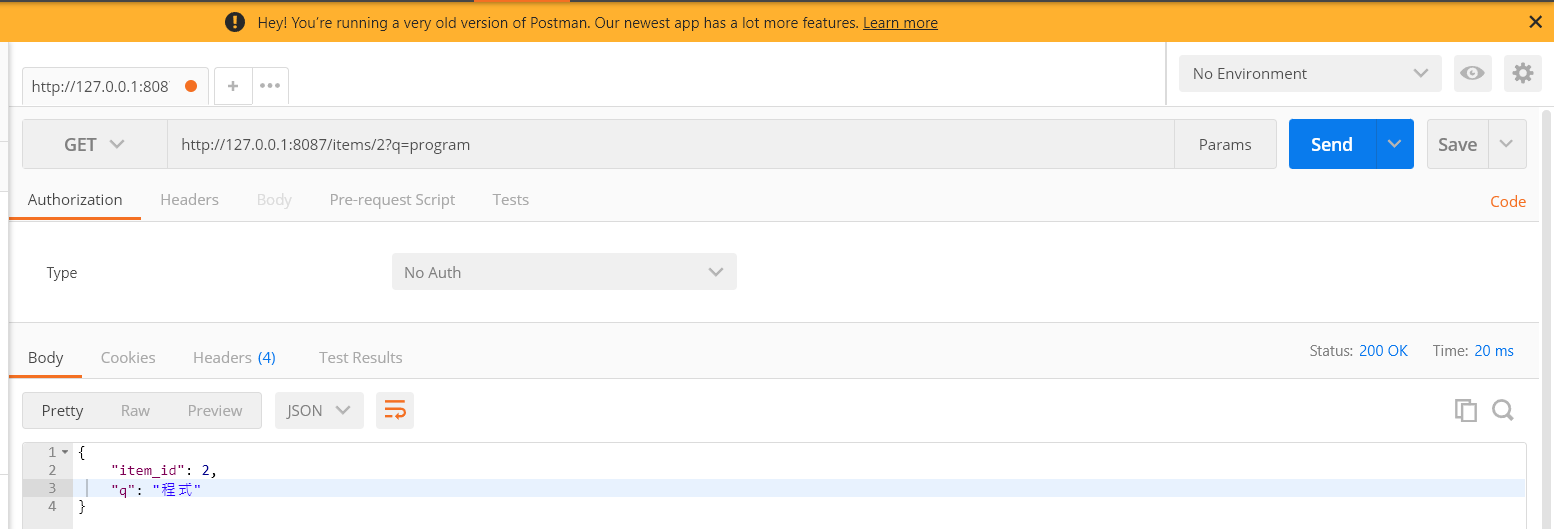
Task: Search within the response body
Action: coord(1502,410)
